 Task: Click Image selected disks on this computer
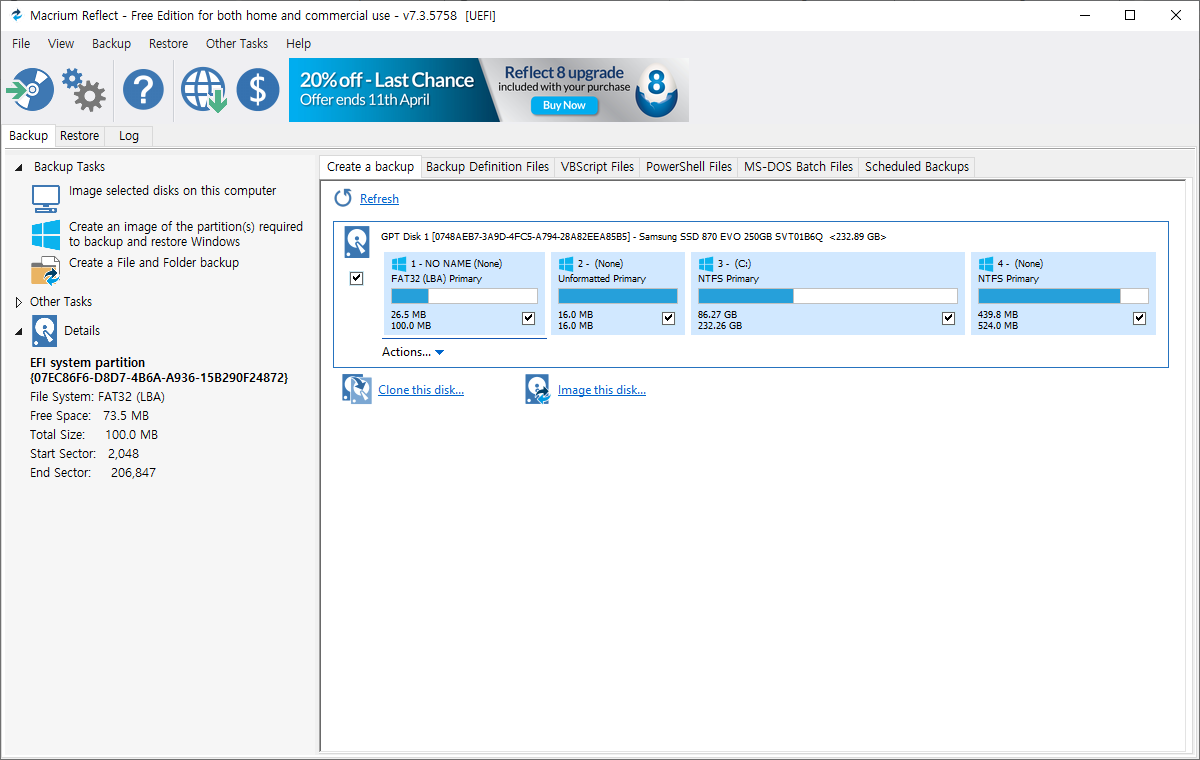point(172,191)
